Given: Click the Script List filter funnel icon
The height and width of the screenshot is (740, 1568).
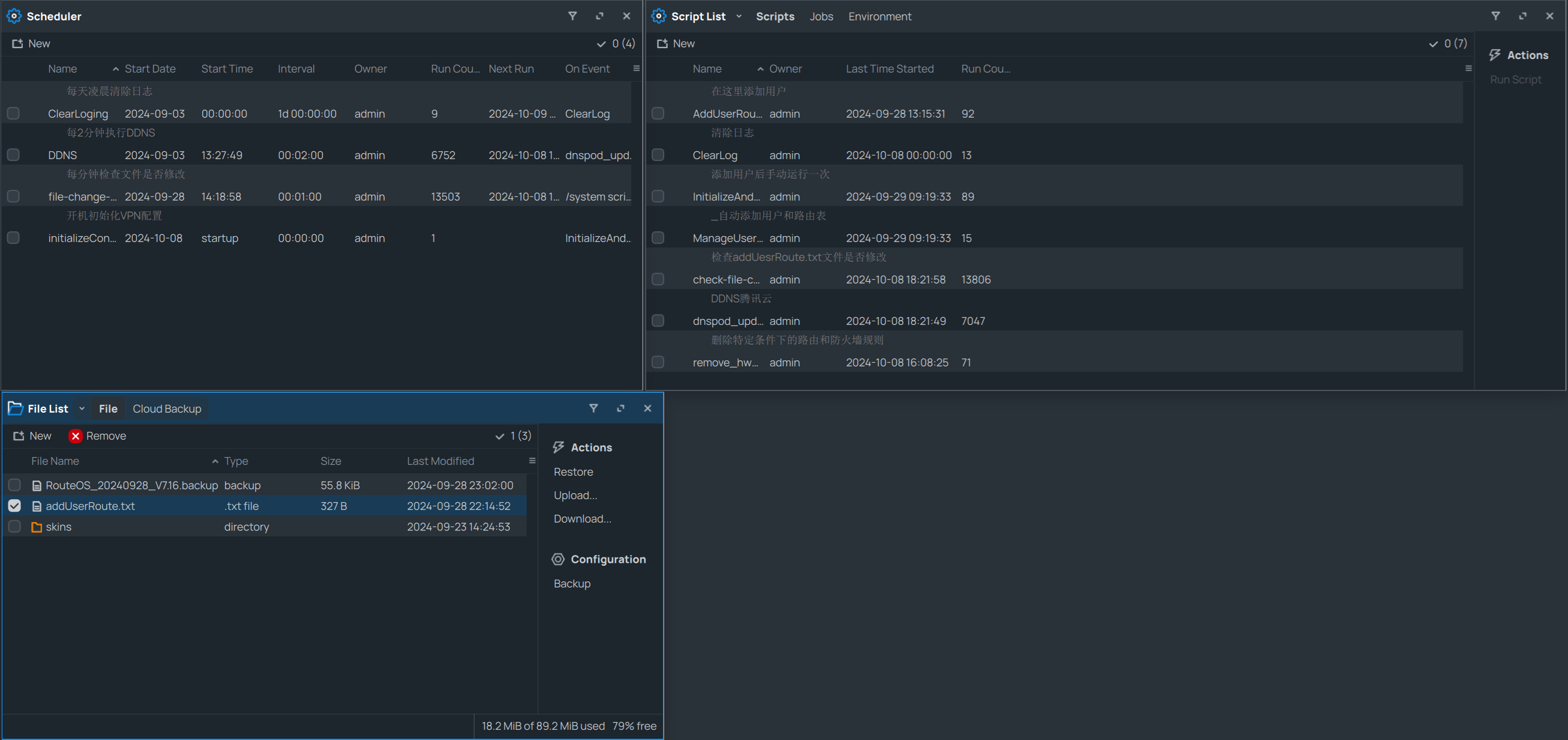Looking at the screenshot, I should 1495,16.
